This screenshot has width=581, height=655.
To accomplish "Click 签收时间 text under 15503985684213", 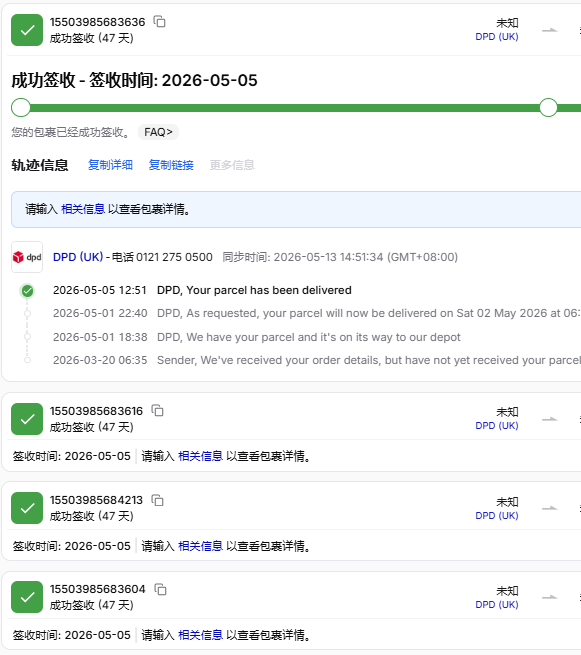I will tap(71, 546).
